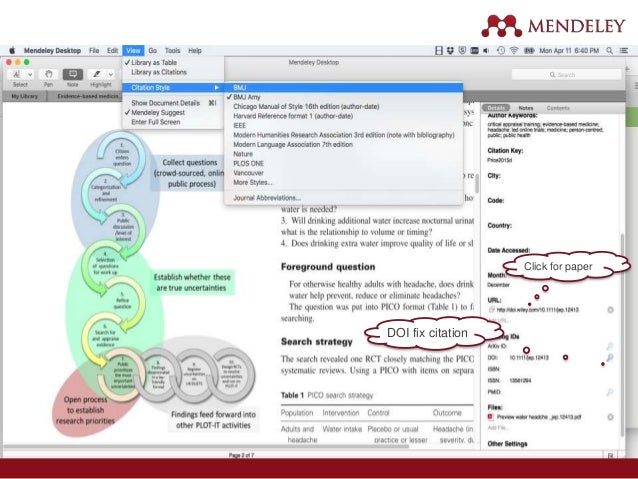The image size is (638, 479).
Task: Switch to Evidence-based medicine document tab
Action: point(89,96)
